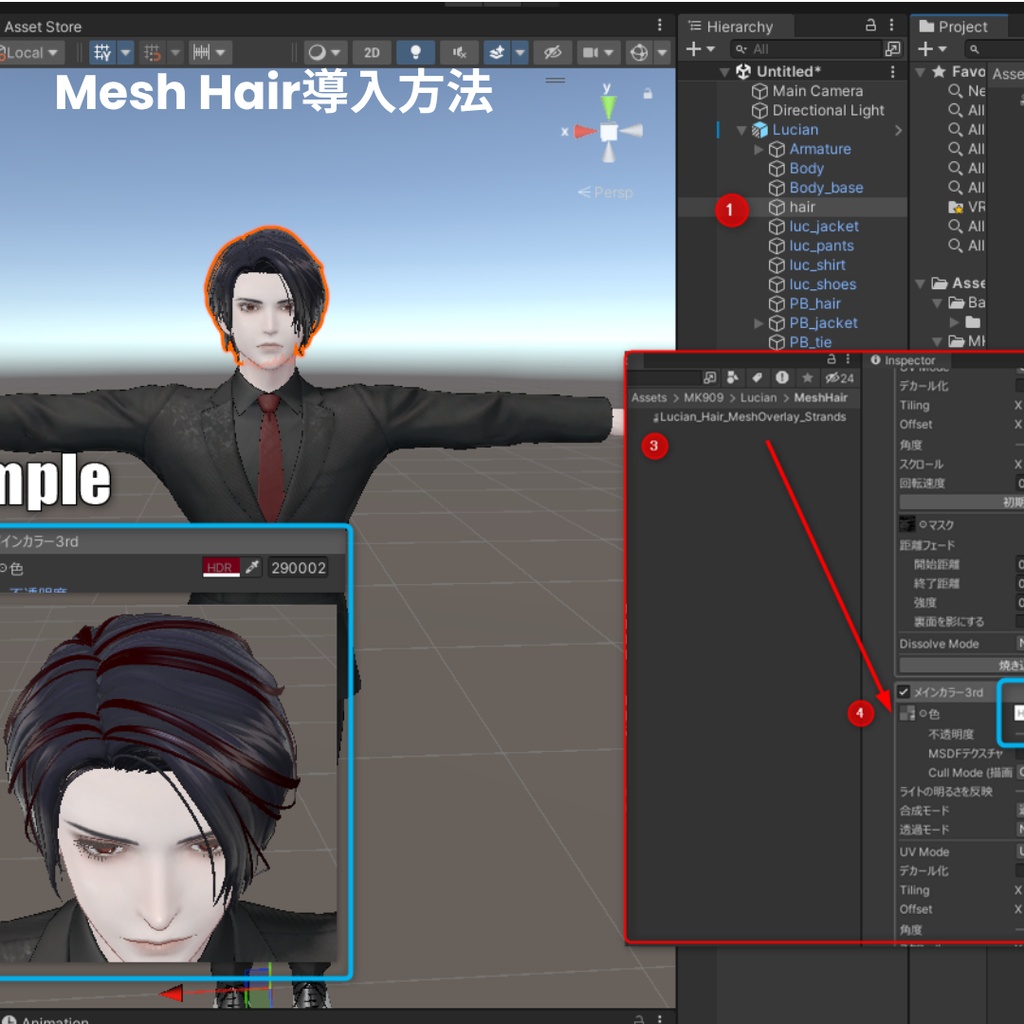Toggle hidden objects visibility in Scene

(552, 52)
